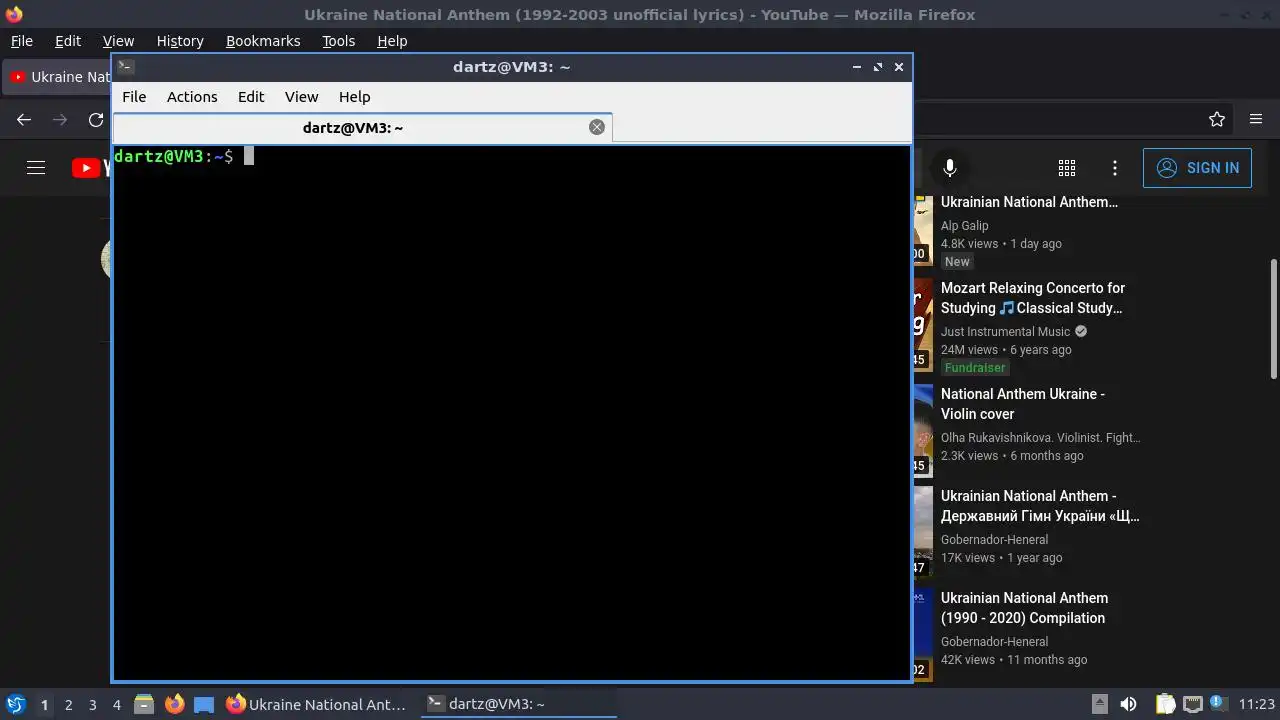
Task: Click the New badge under Alp Galip video
Action: 957,262
